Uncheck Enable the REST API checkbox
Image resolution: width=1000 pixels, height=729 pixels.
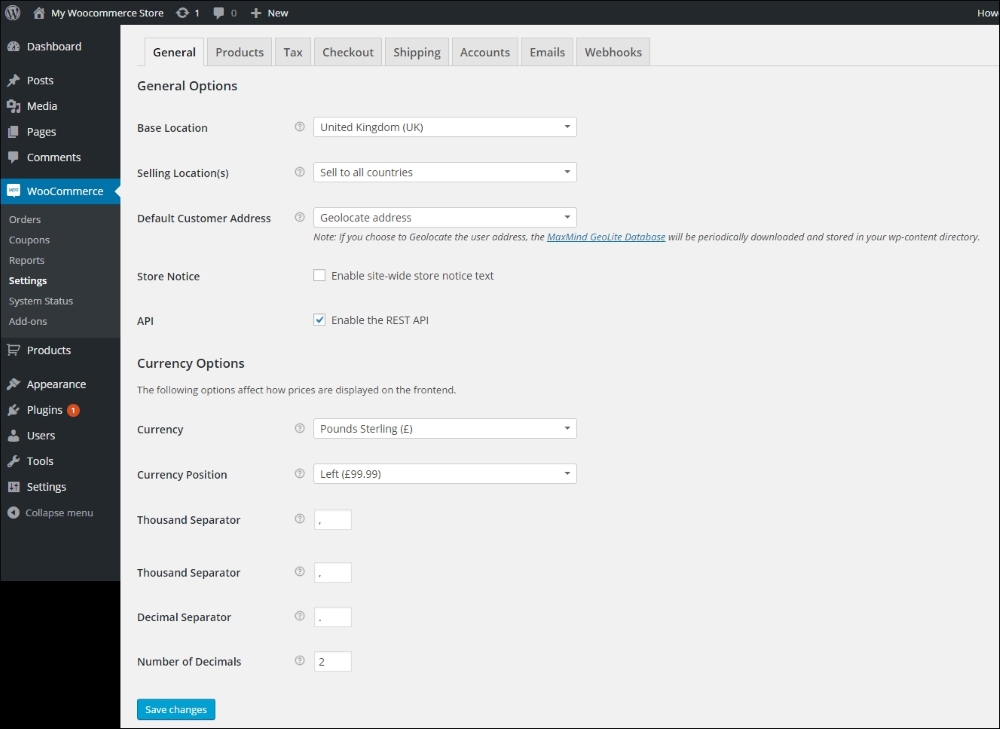pos(320,320)
